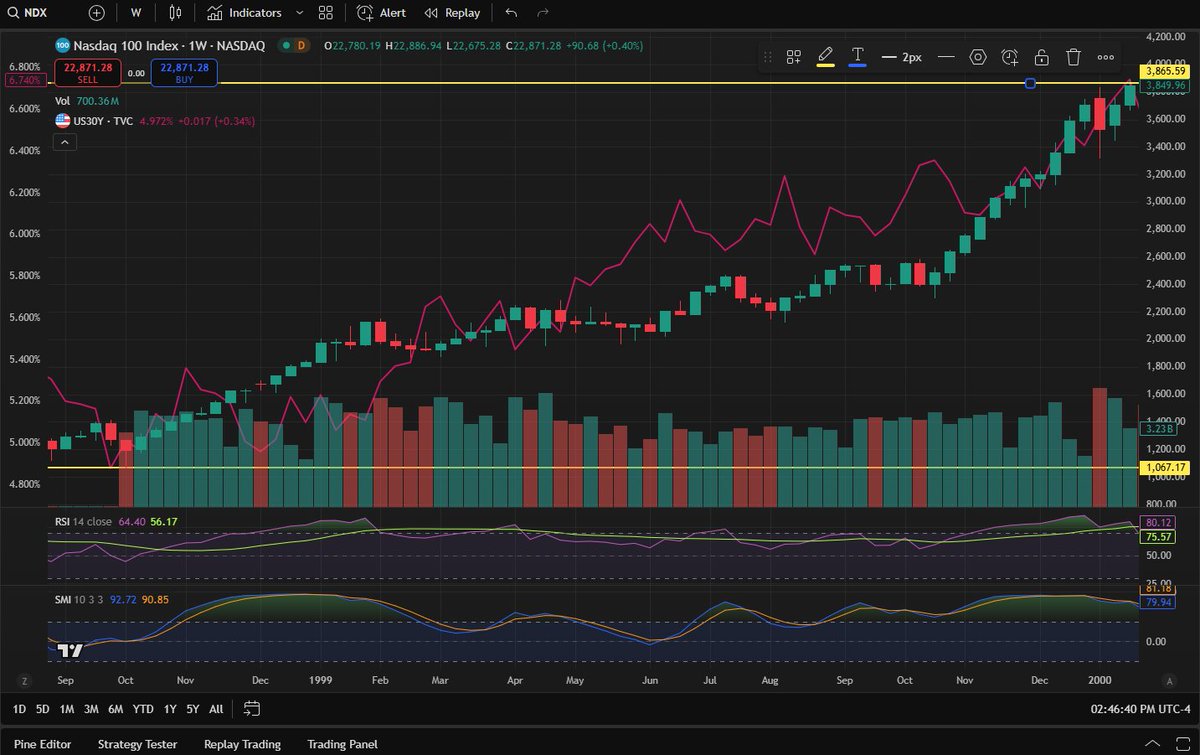Image resolution: width=1200 pixels, height=755 pixels.
Task: Expand the indicators favorites chevron
Action: coord(300,13)
